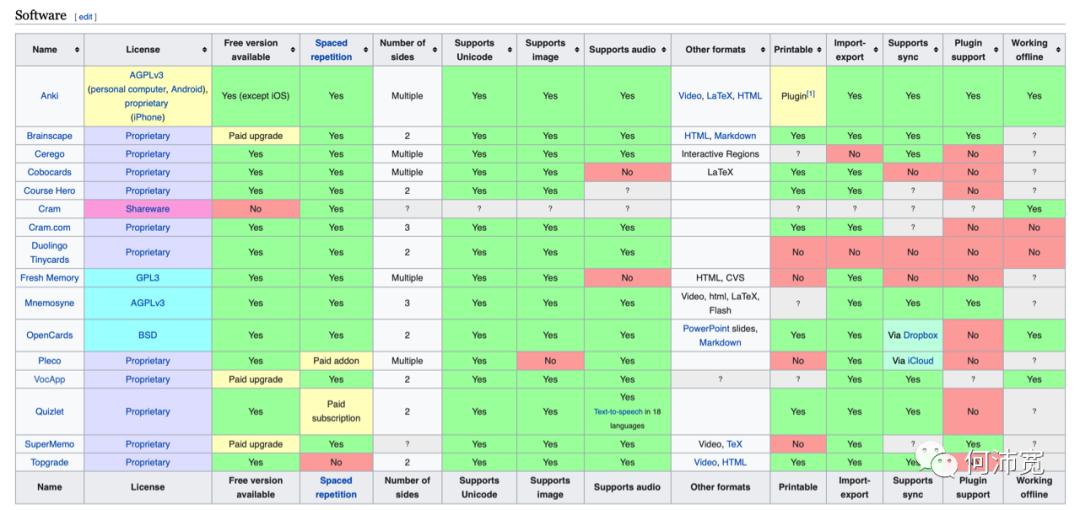
Task: Open the edit link beside Software heading
Action: pyautogui.click(x=86, y=17)
